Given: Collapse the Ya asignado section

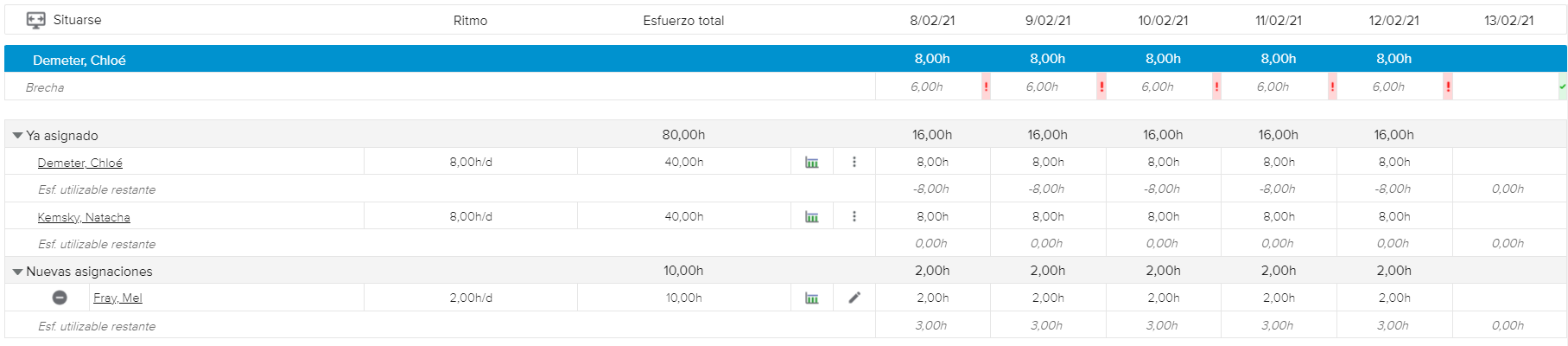Looking at the screenshot, I should coord(17,136).
